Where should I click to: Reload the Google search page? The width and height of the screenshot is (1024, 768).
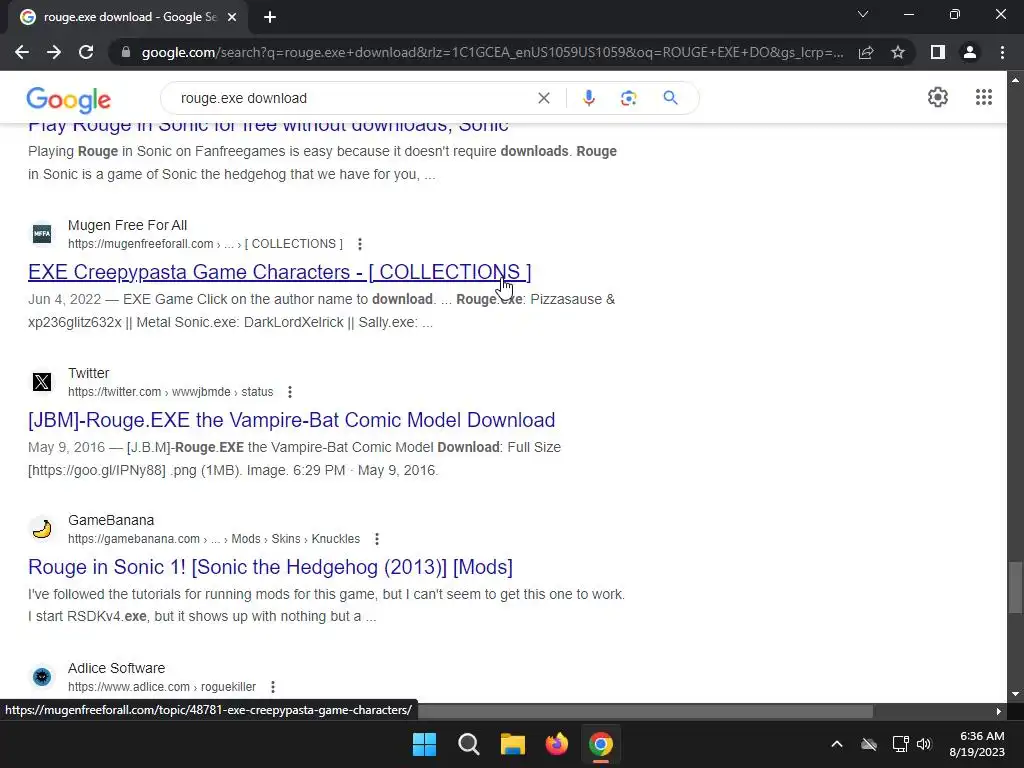coord(86,52)
